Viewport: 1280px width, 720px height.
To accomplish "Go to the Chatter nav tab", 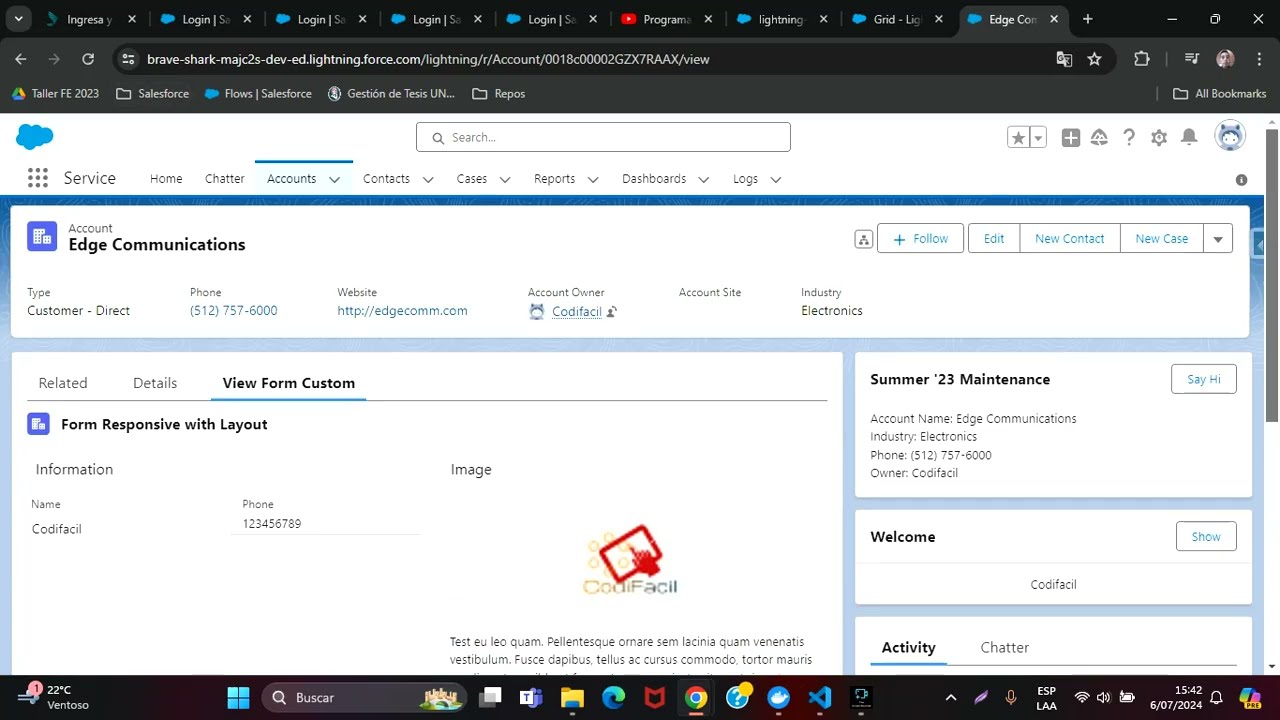I will [x=225, y=179].
